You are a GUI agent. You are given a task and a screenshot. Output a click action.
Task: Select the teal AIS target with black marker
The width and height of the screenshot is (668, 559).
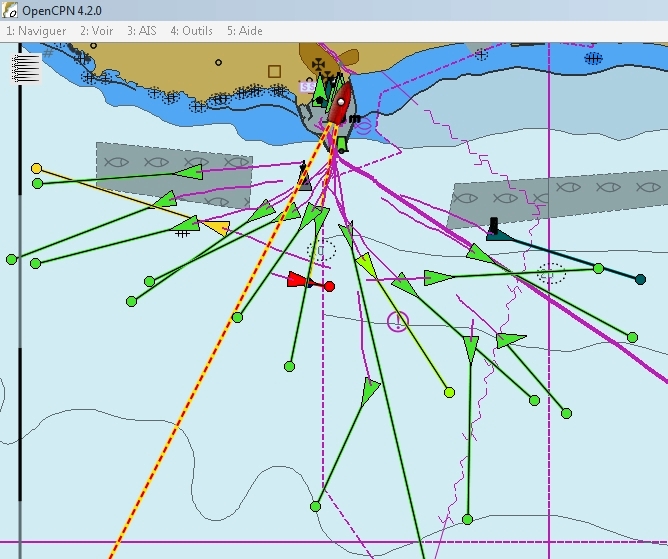tap(498, 231)
